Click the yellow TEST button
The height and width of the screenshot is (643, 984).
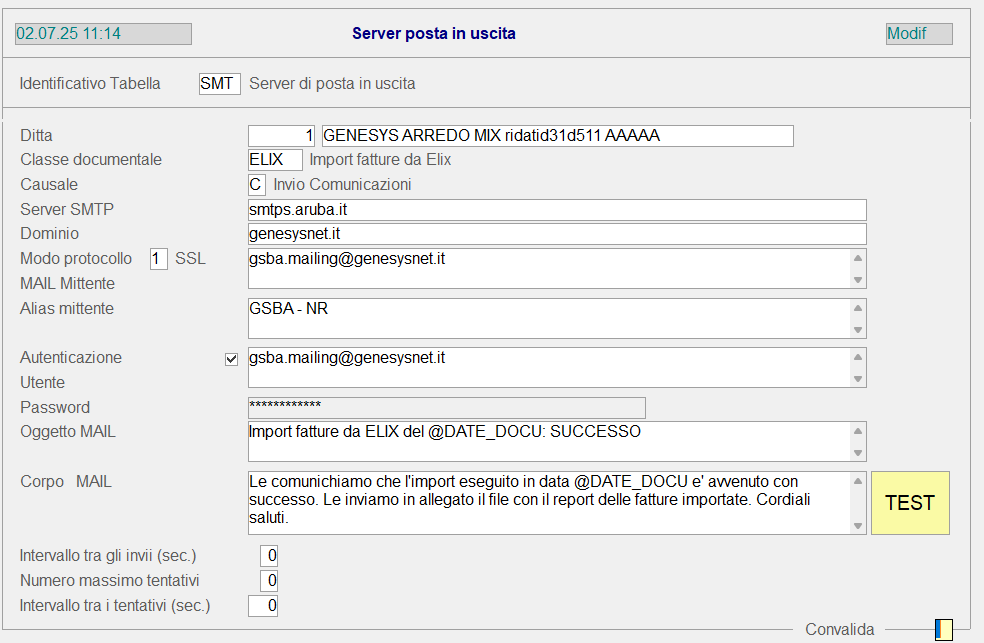[x=910, y=503]
